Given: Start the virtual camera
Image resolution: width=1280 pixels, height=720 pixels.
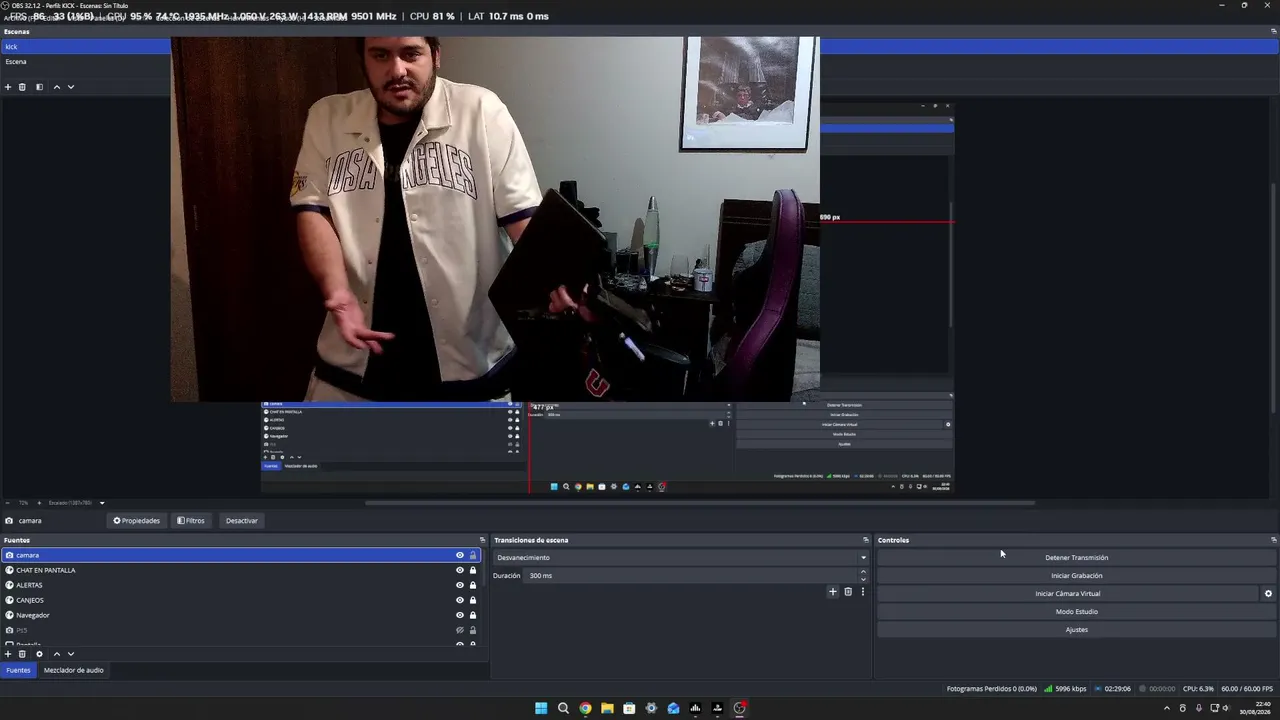Looking at the screenshot, I should tap(1068, 594).
